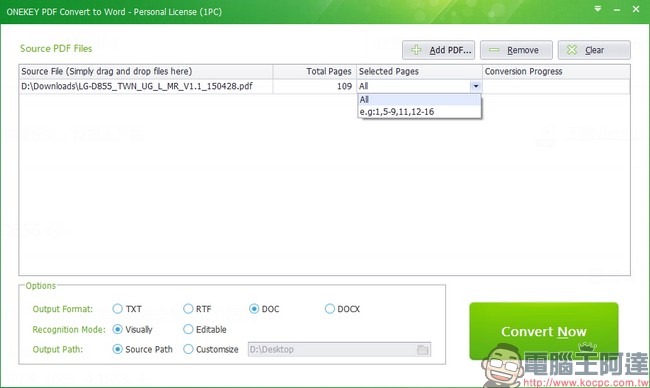
Task: Close the ONEKEY PDF window
Action: coord(636,9)
